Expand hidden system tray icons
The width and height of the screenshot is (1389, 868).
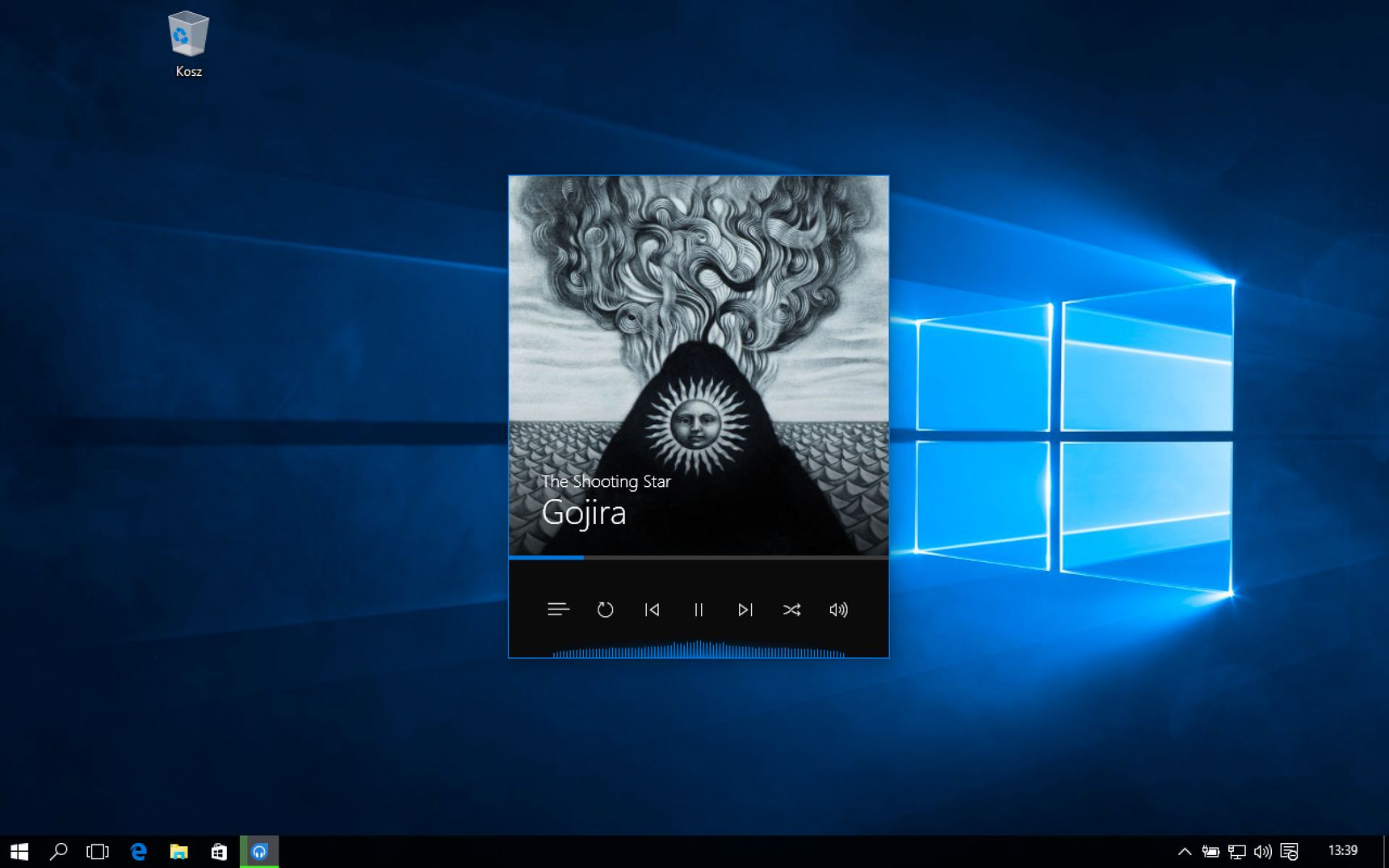pos(1185,852)
